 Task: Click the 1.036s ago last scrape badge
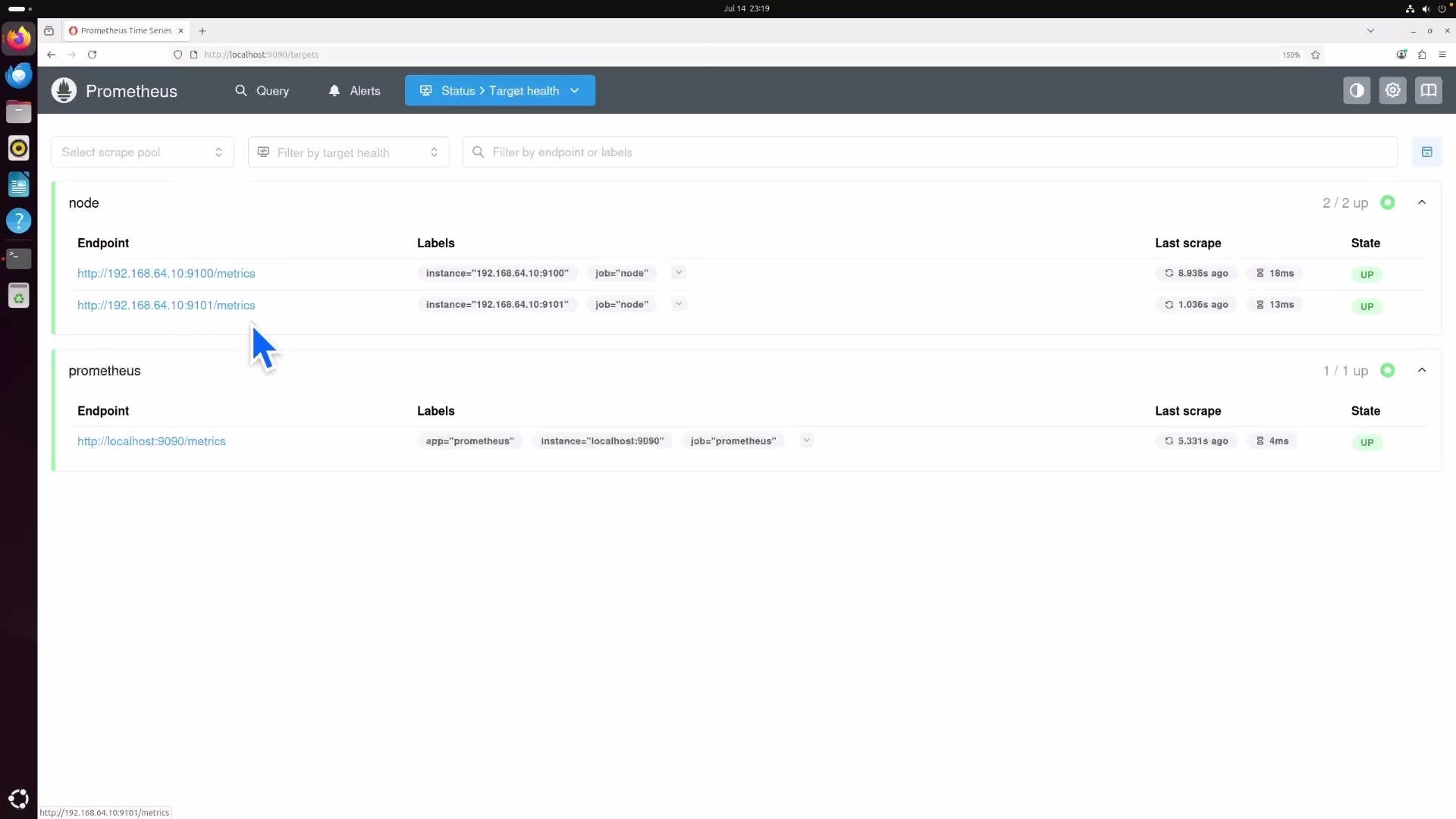1196,304
